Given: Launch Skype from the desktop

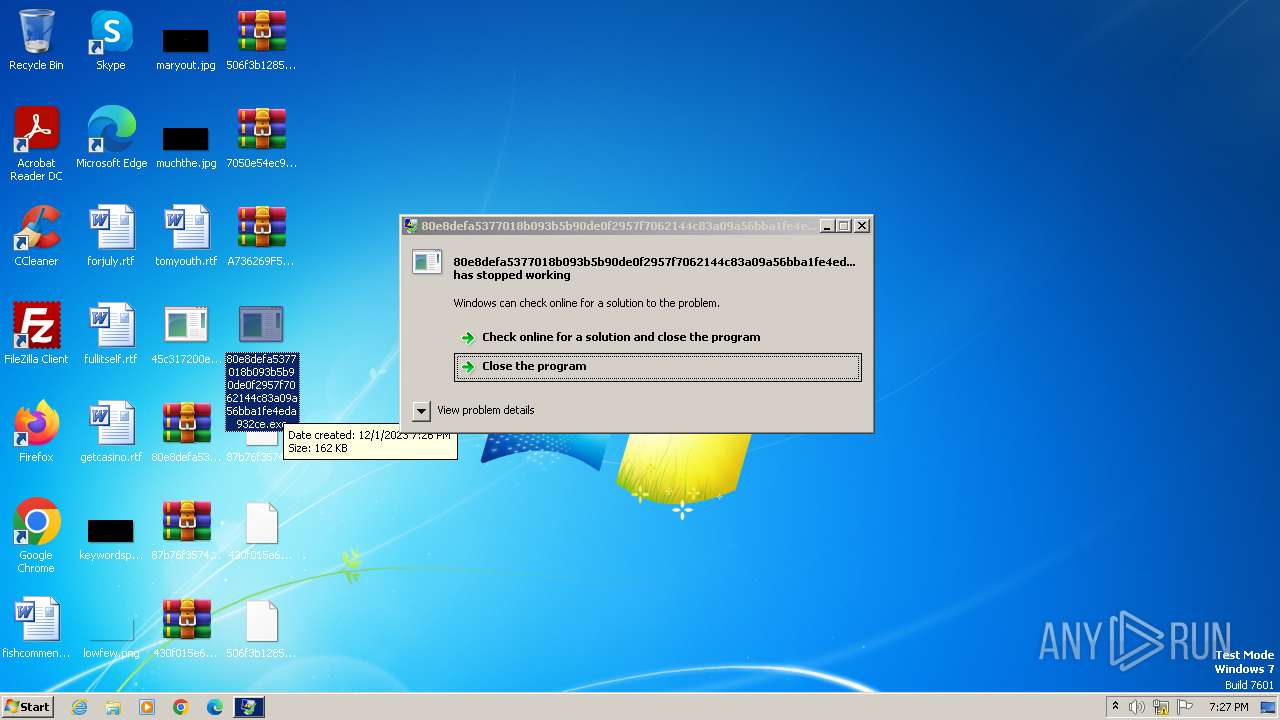Looking at the screenshot, I should [111, 40].
